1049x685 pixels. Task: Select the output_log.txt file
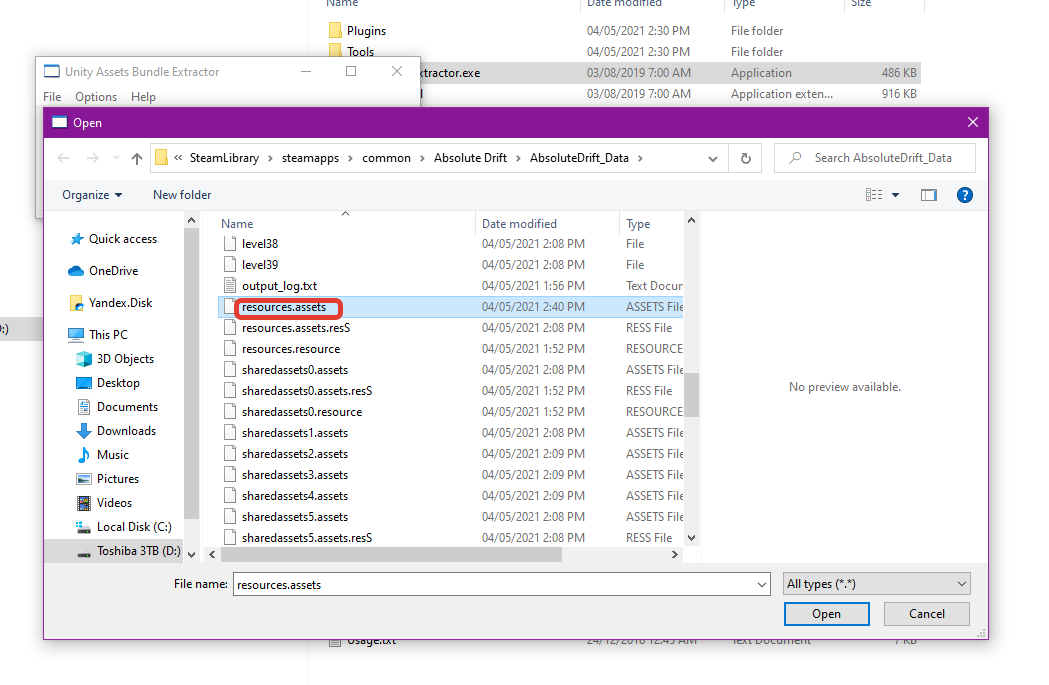click(x=280, y=286)
